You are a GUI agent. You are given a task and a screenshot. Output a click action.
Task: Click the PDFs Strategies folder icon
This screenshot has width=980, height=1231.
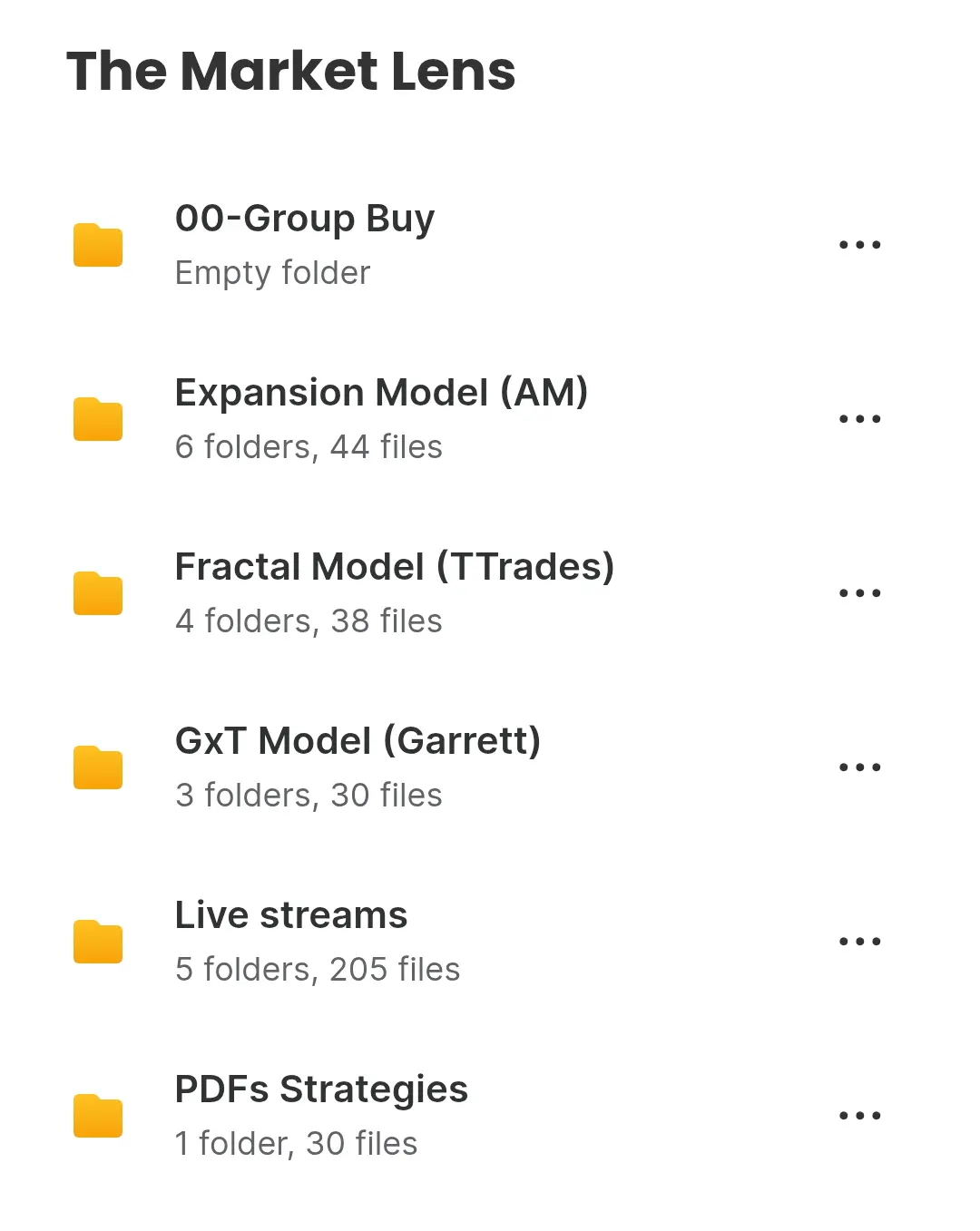[98, 1116]
